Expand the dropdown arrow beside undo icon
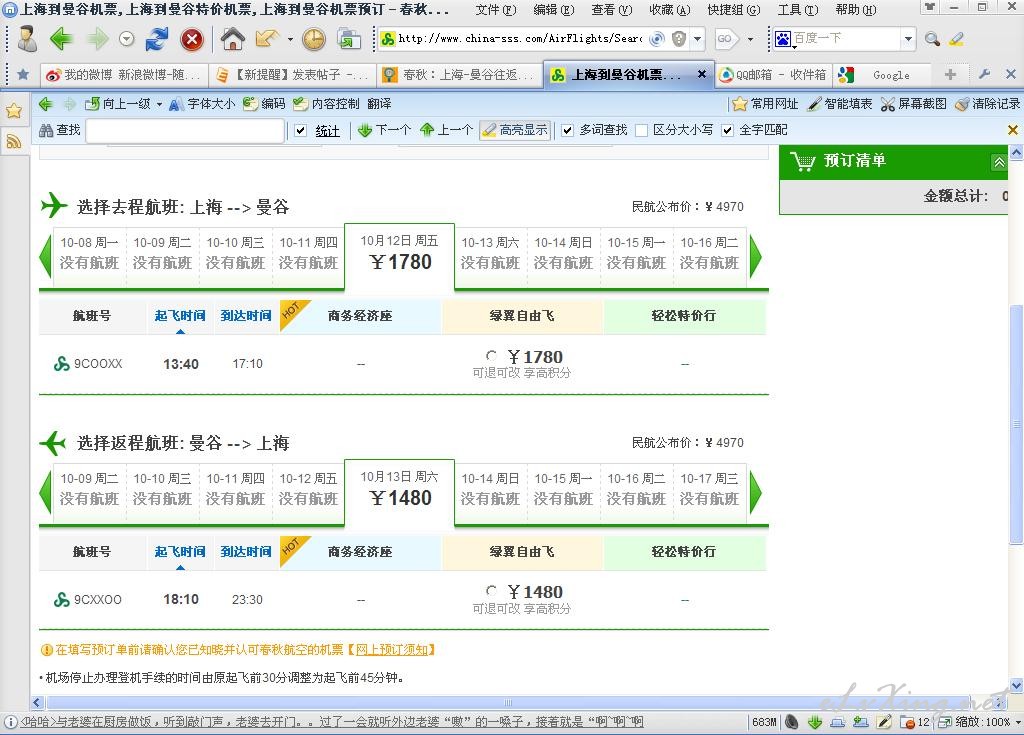 290,39
